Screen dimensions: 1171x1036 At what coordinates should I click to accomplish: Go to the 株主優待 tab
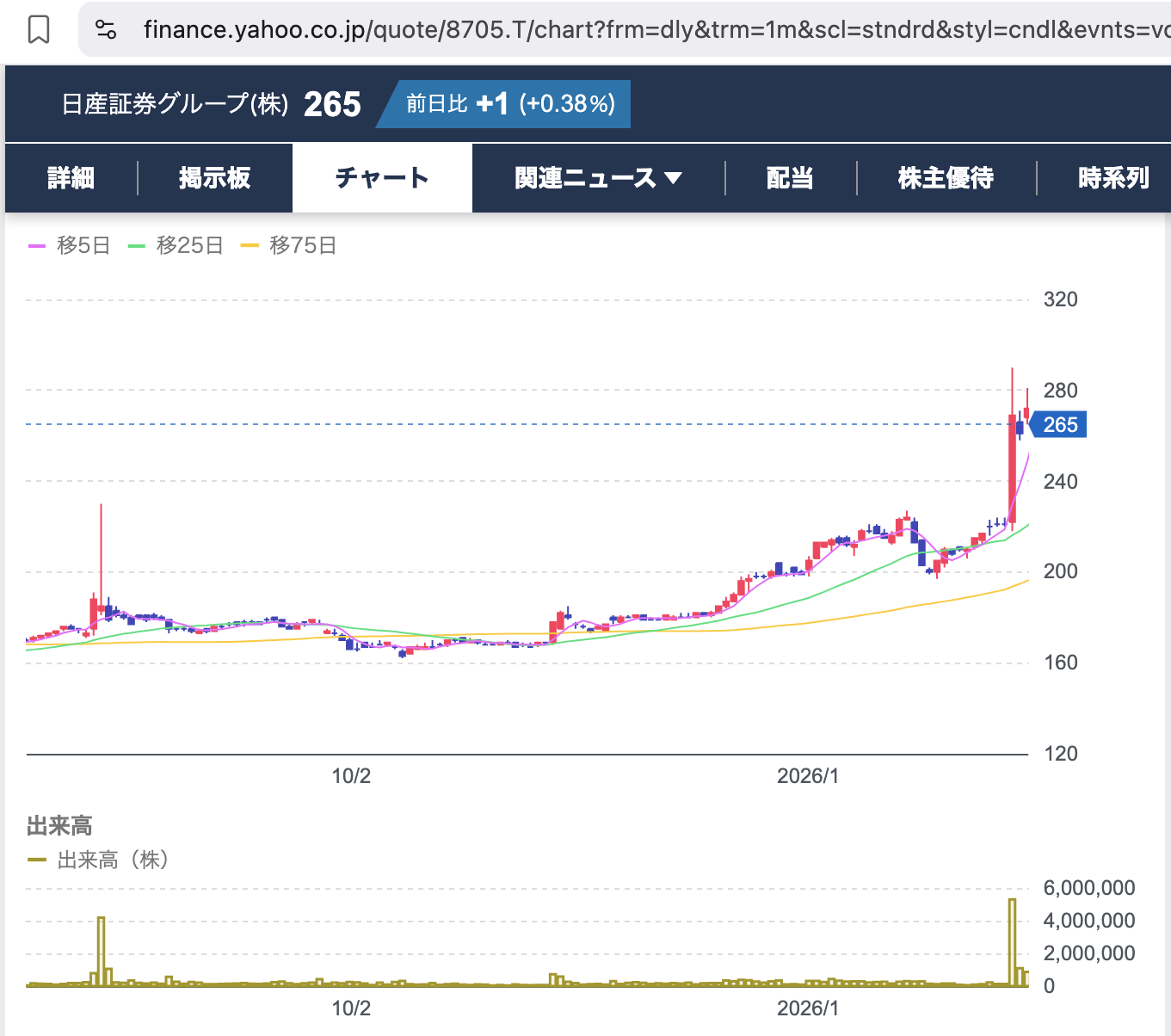click(946, 178)
